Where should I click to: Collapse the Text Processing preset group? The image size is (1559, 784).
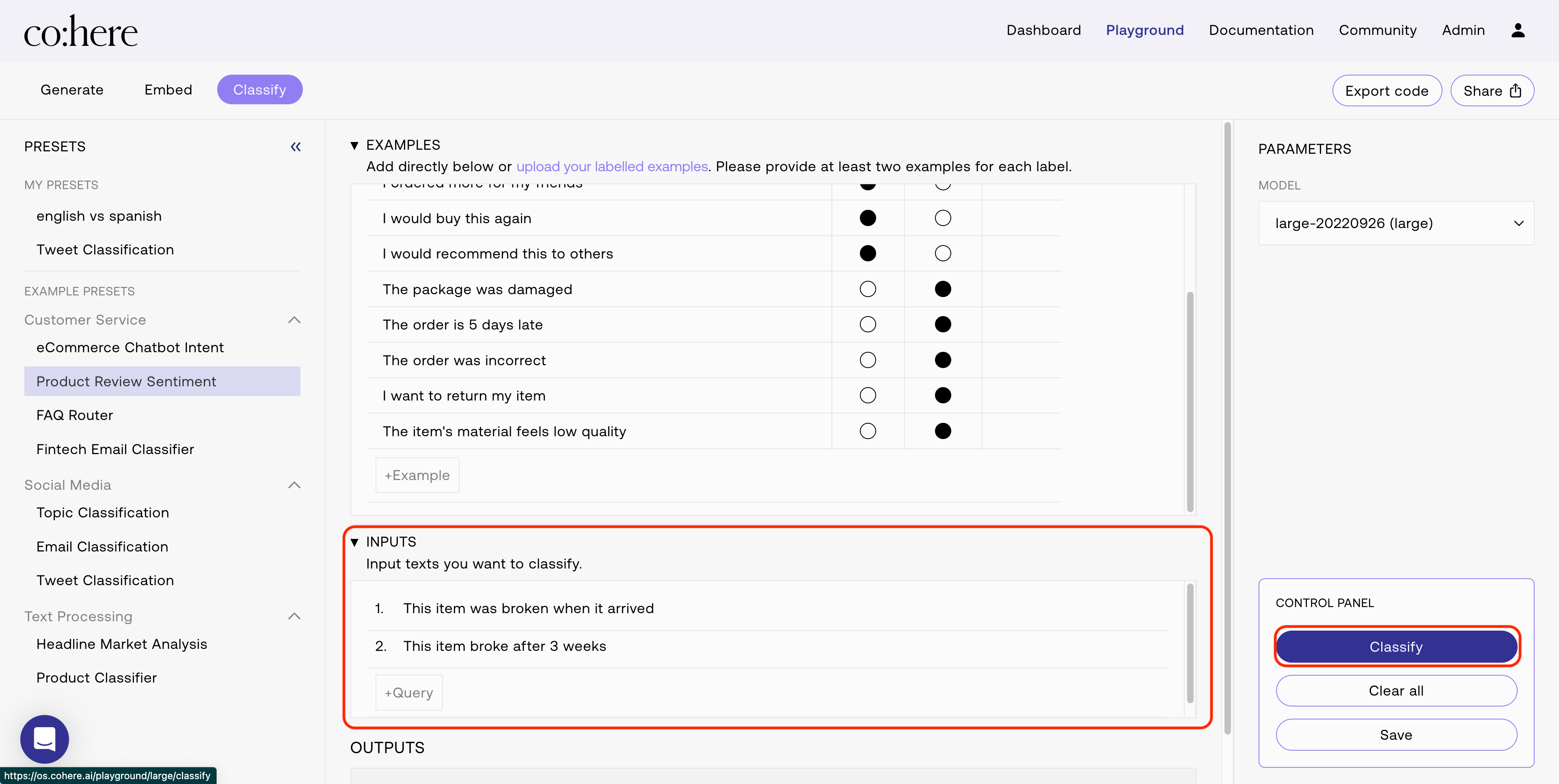coord(294,616)
